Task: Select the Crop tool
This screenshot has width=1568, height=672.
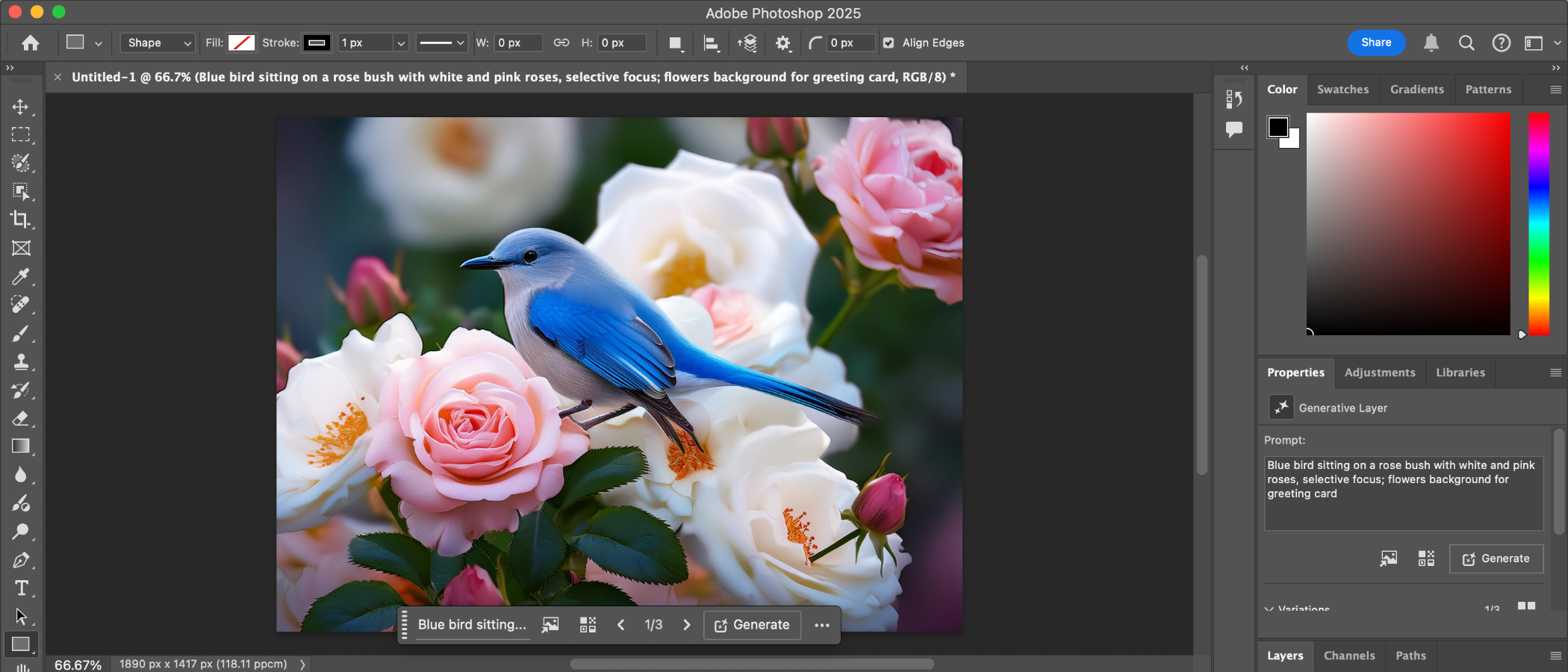Action: tap(21, 220)
